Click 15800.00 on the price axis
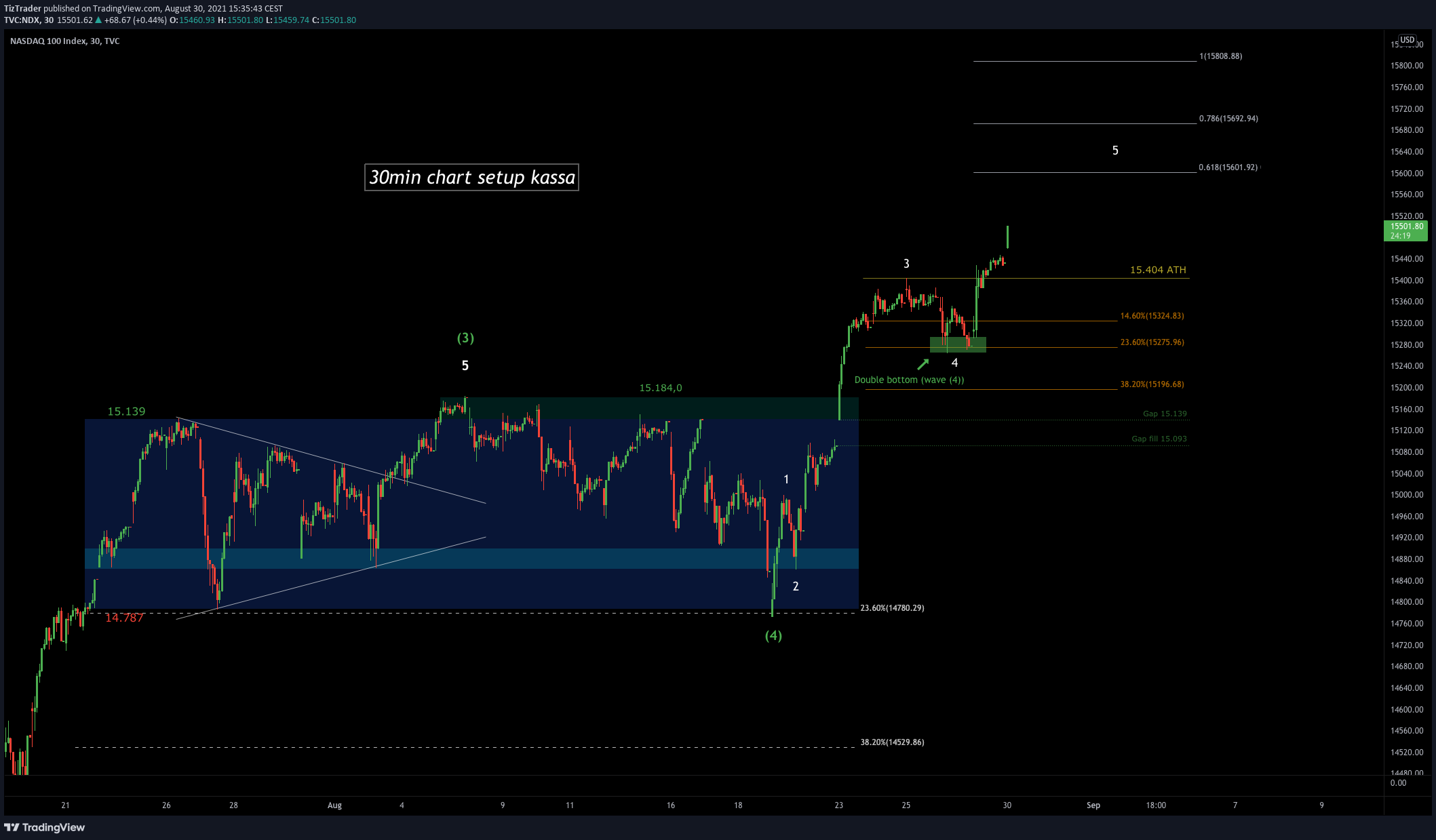The width and height of the screenshot is (1436, 840). coord(1407,66)
